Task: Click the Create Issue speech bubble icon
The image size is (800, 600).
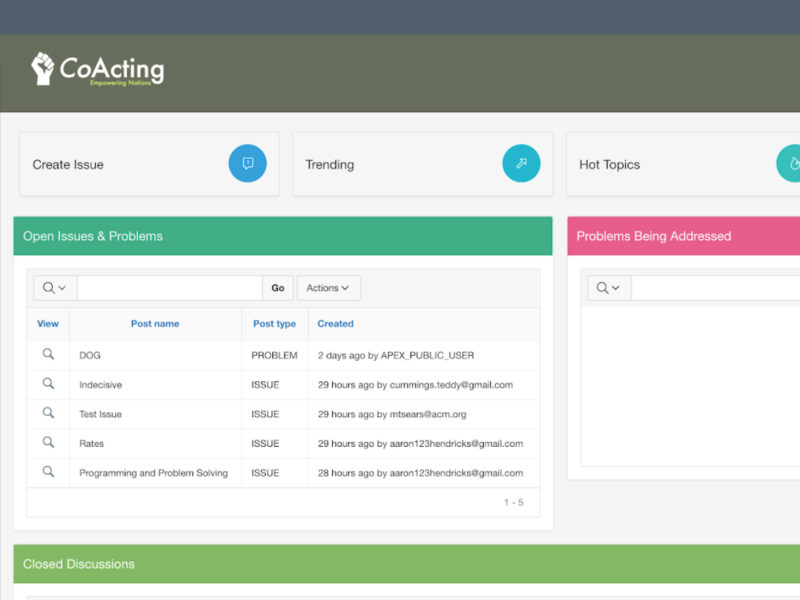Action: pyautogui.click(x=247, y=164)
